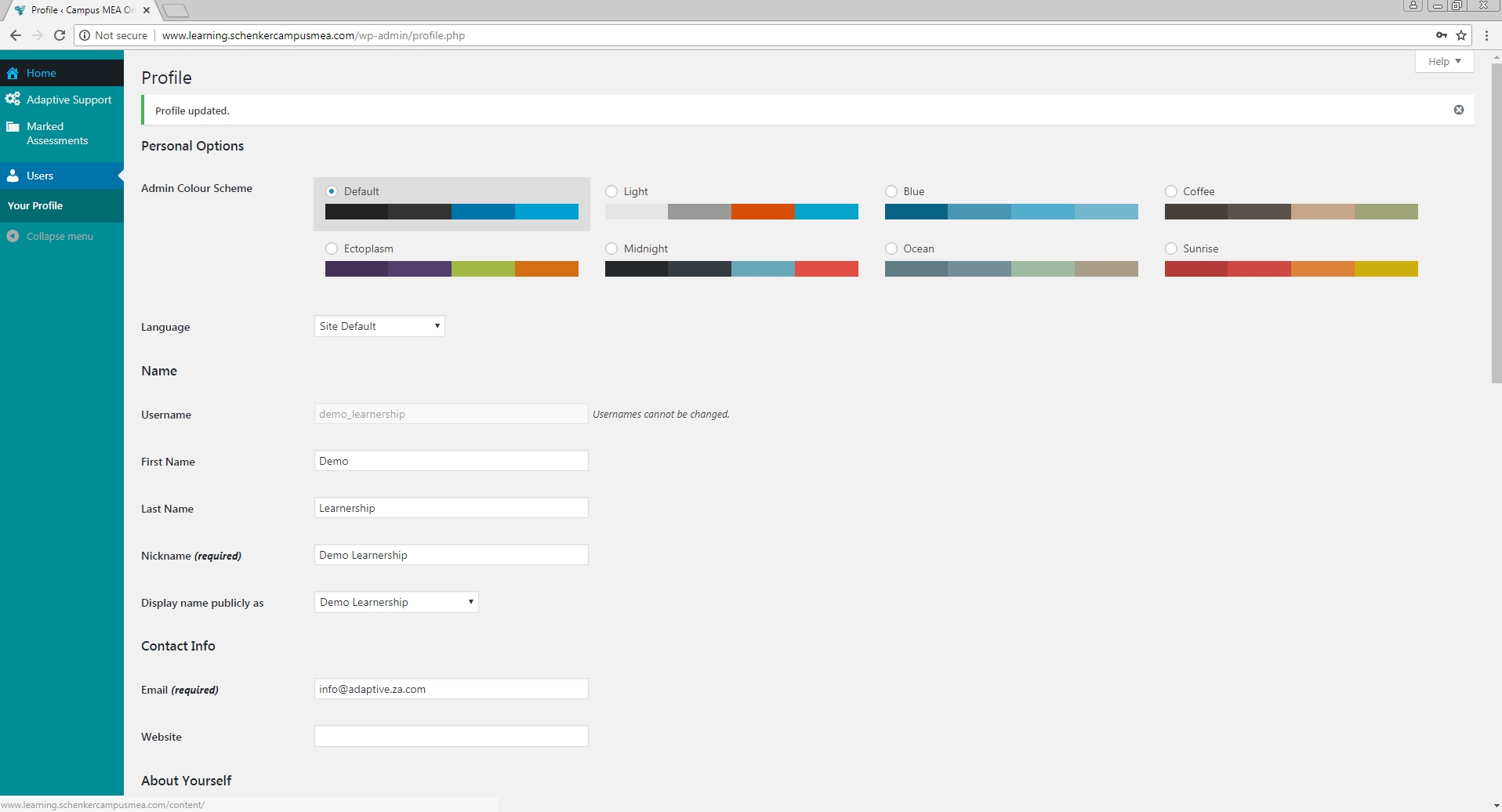Expand the Help panel
Viewport: 1502px width, 812px height.
click(1444, 61)
